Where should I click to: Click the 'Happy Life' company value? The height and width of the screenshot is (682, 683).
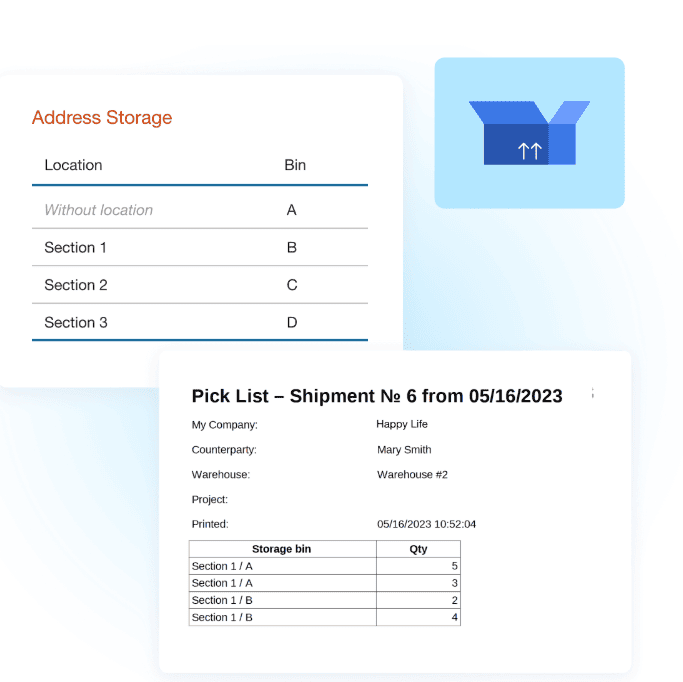(402, 424)
